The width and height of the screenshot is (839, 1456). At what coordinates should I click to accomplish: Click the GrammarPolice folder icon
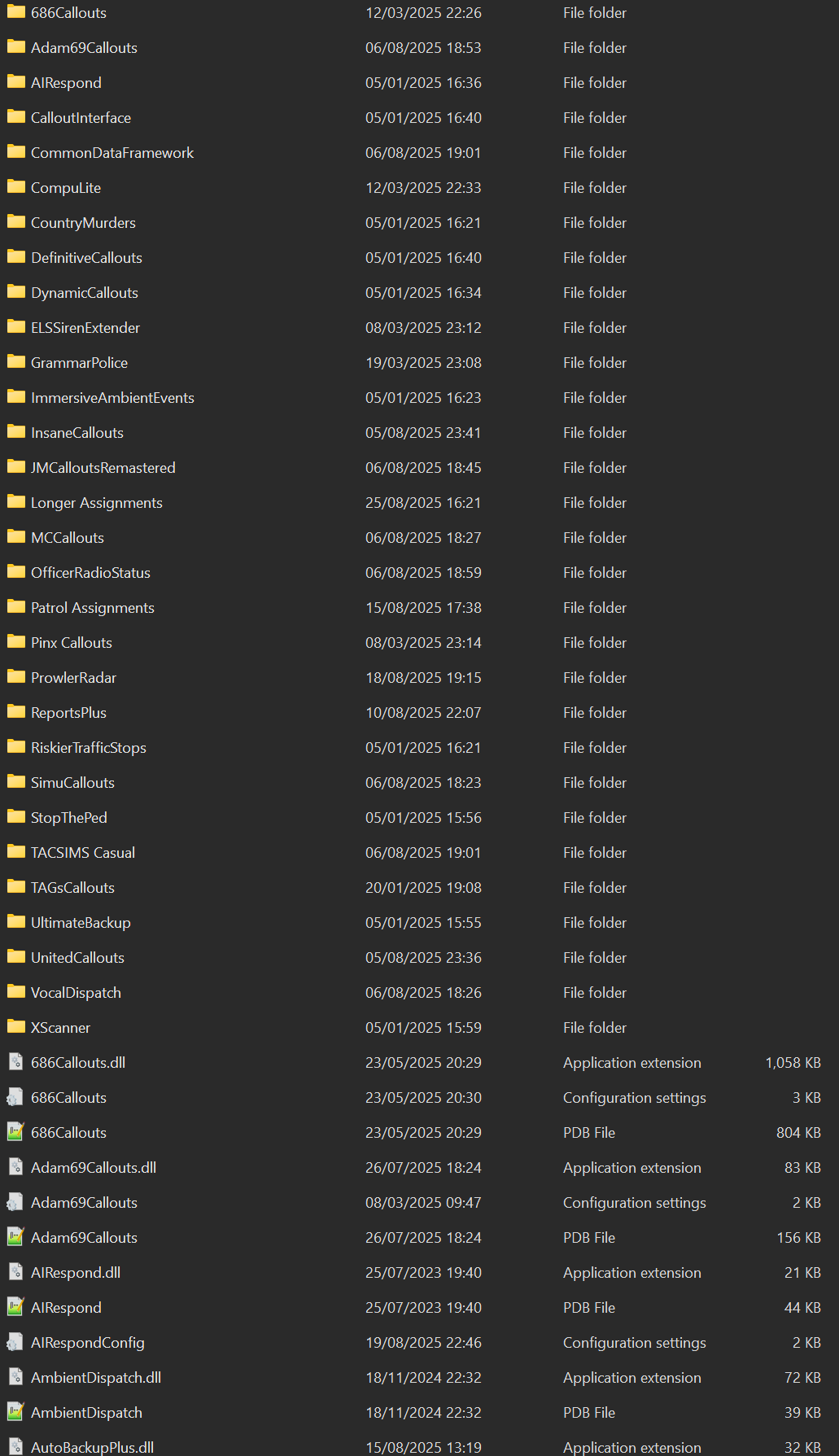click(15, 362)
